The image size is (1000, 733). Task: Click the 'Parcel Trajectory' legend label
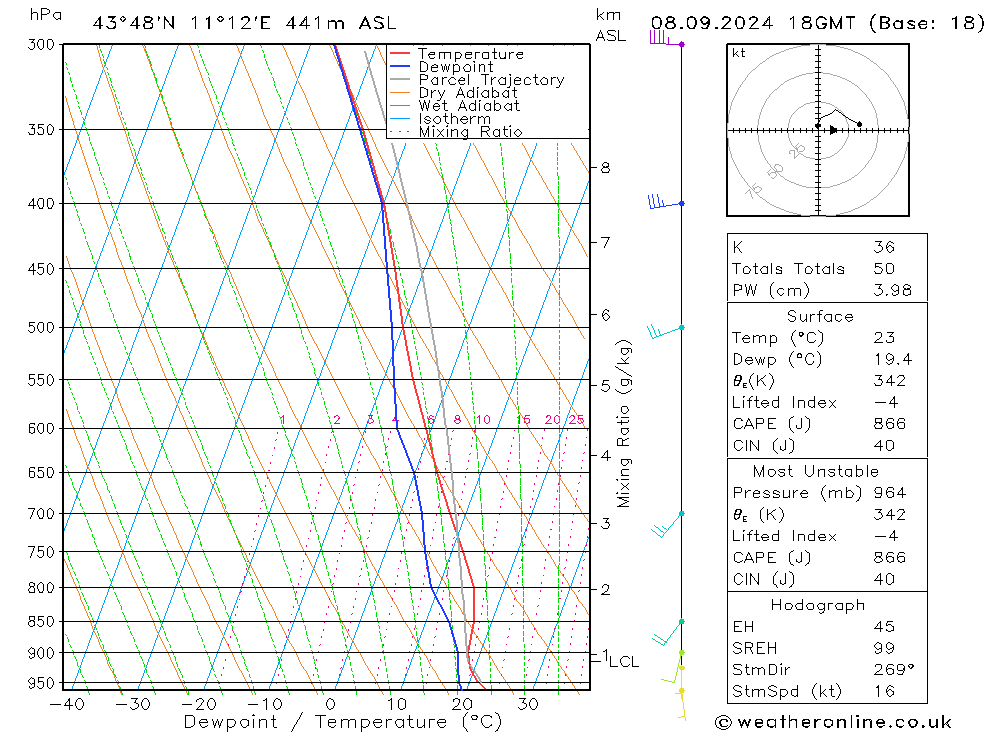(491, 80)
